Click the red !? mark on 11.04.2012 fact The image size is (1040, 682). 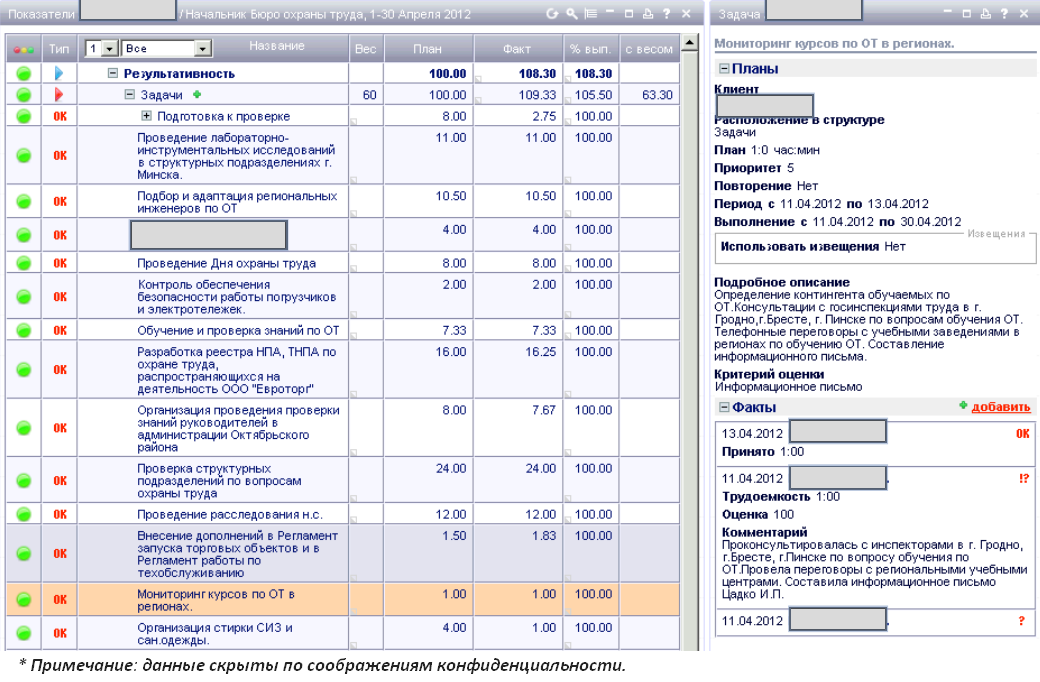pos(1024,478)
